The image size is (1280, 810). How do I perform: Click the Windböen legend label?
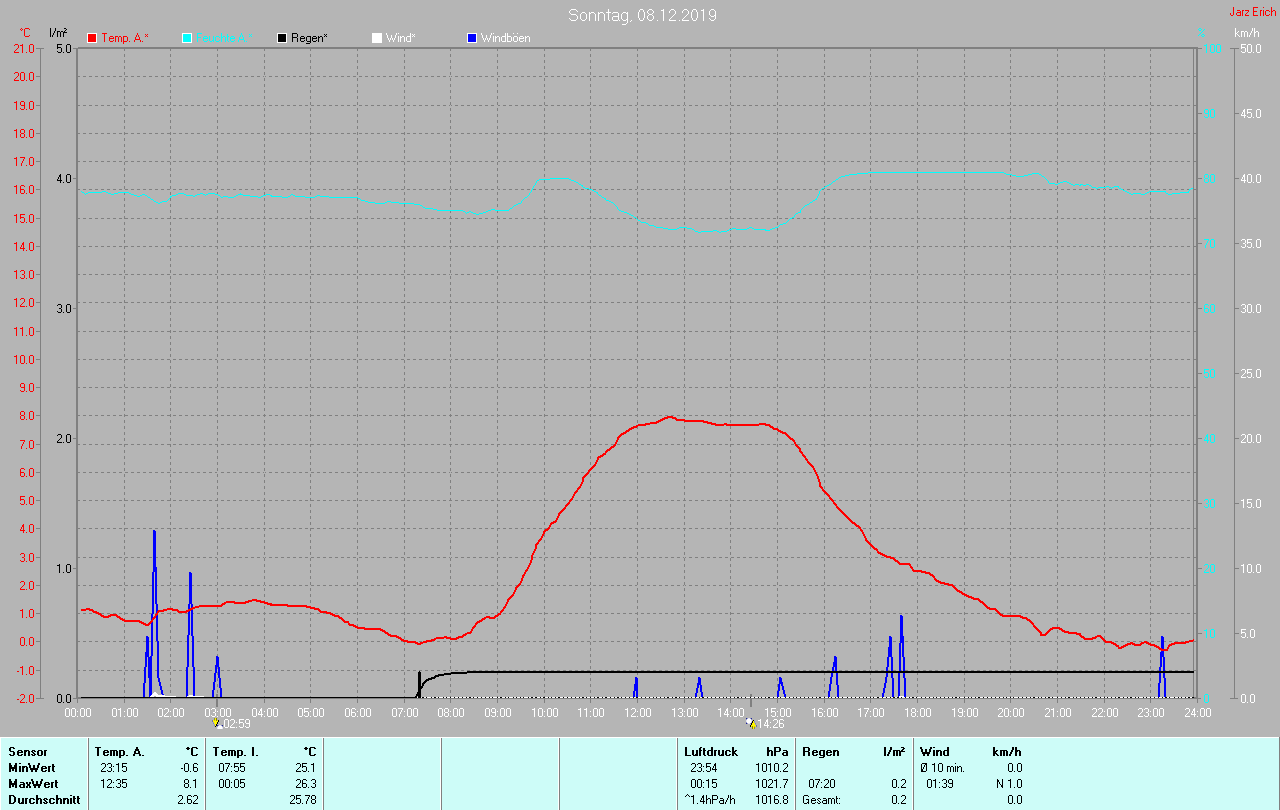[505, 38]
